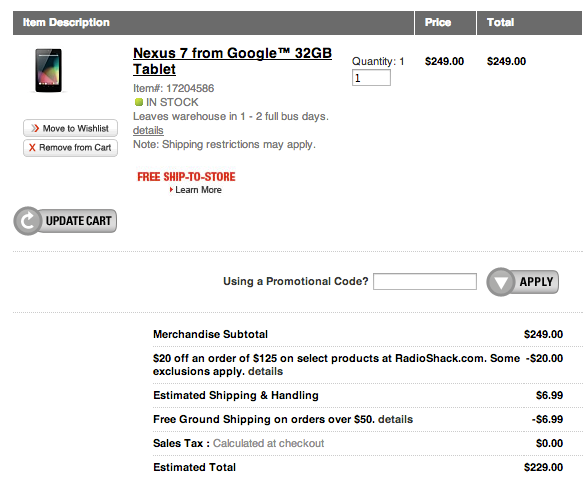
Task: Click the Move to Wishlist button
Action: 70,128
